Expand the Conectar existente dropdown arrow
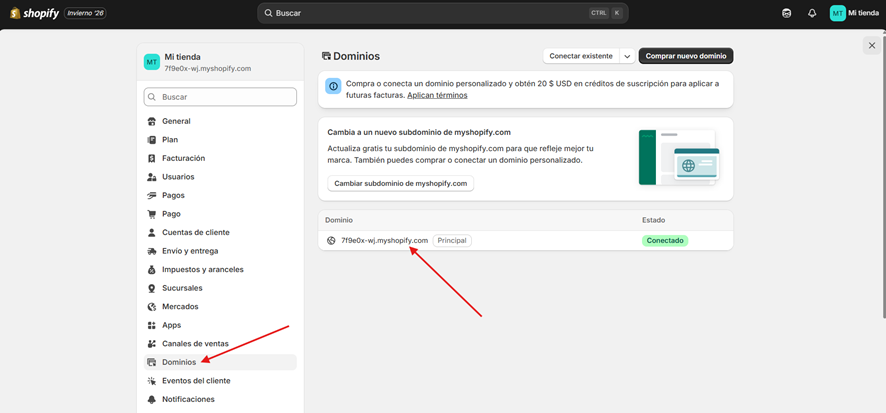Screen dimensions: 886x413 [627, 56]
